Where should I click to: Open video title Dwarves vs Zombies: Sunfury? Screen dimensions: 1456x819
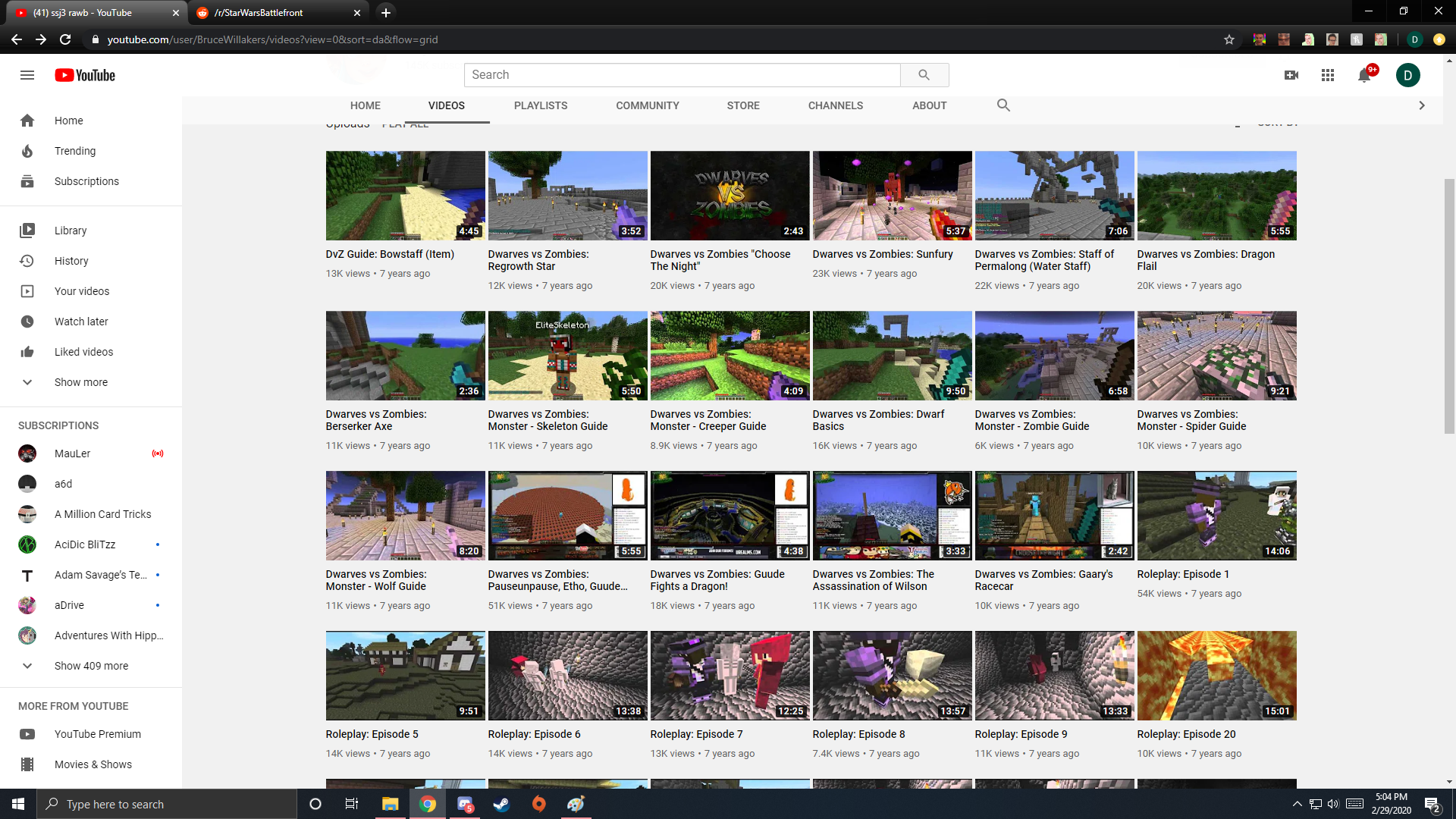click(883, 254)
